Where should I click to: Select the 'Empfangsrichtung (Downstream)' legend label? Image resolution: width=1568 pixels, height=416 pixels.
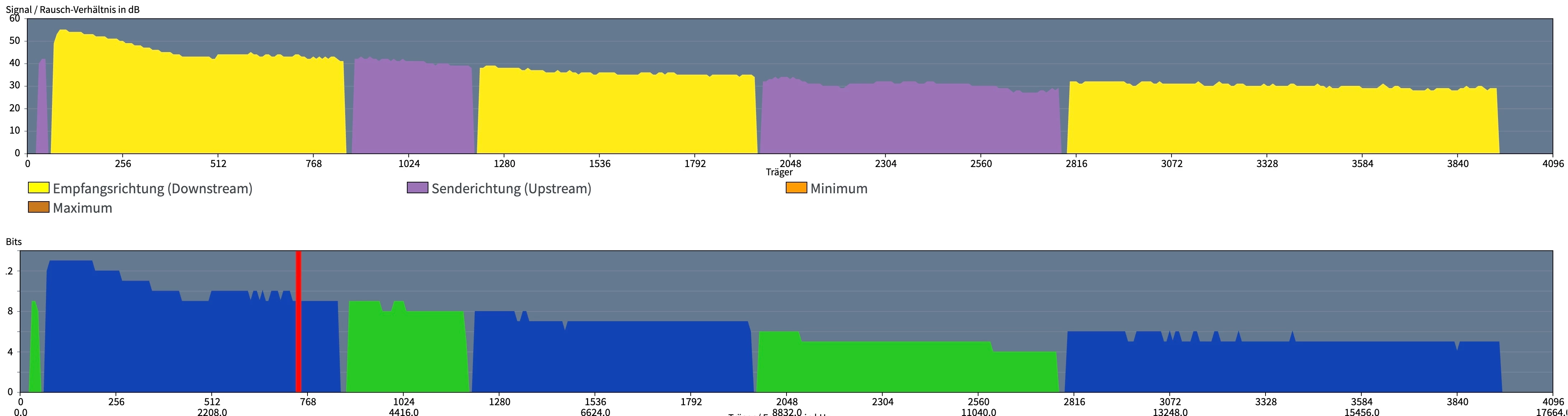[x=152, y=188]
